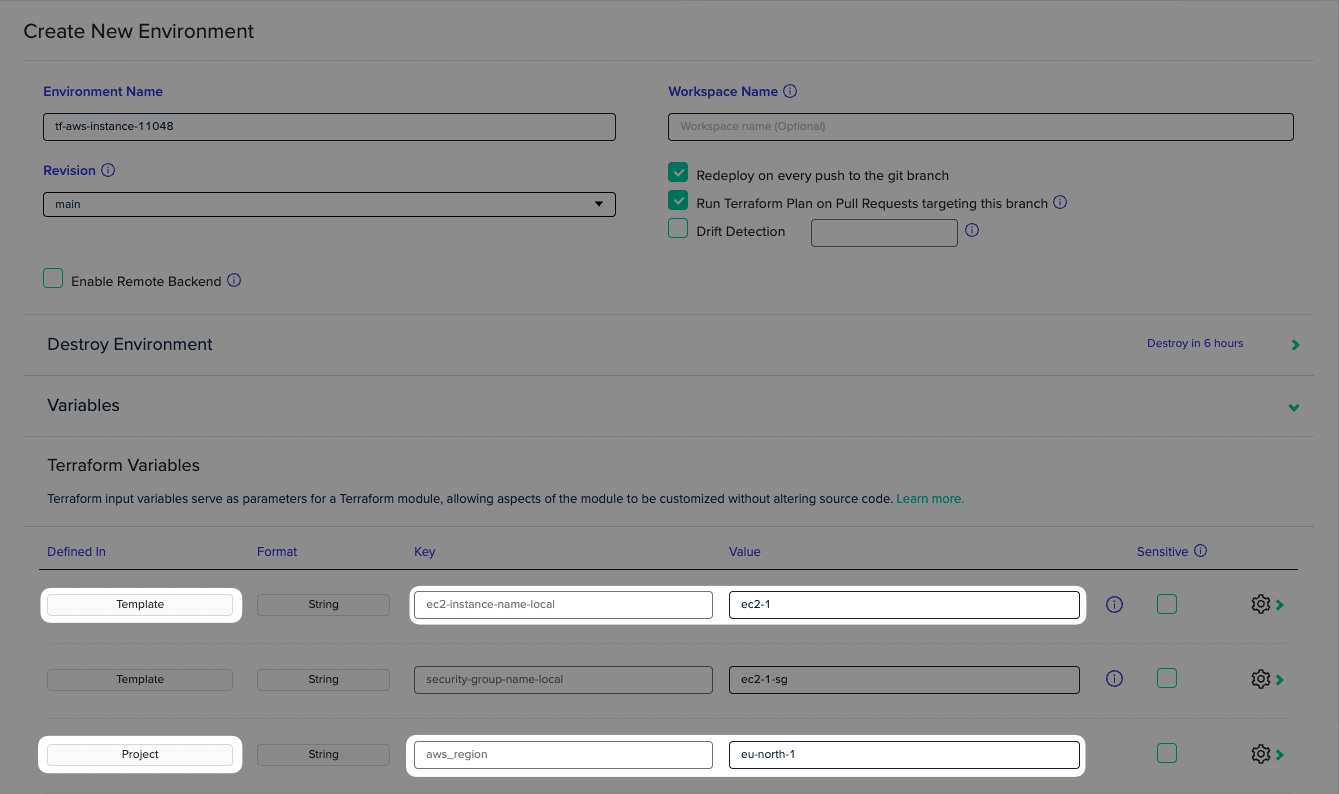Viewport: 1339px width, 794px height.
Task: Click info icon beside Revision label
Action: (x=108, y=170)
